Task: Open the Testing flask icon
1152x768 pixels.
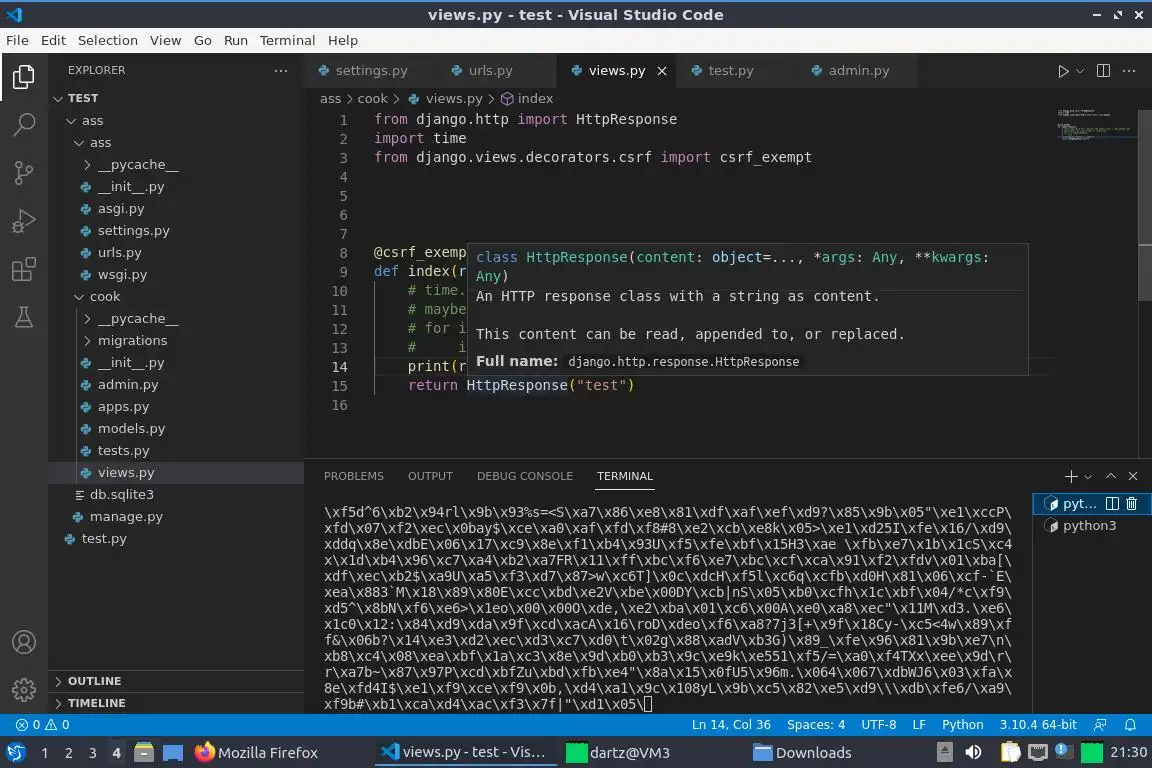Action: (x=24, y=317)
